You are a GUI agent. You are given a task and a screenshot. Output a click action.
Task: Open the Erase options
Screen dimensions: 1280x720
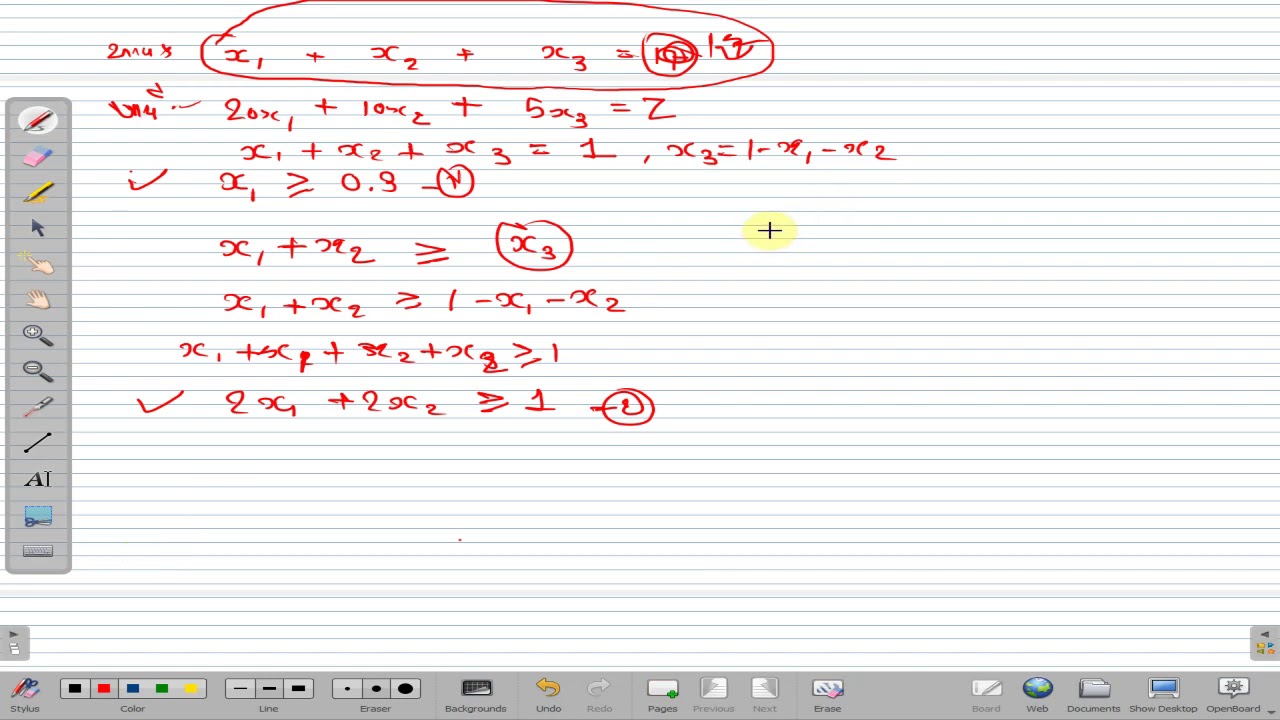pyautogui.click(x=827, y=695)
